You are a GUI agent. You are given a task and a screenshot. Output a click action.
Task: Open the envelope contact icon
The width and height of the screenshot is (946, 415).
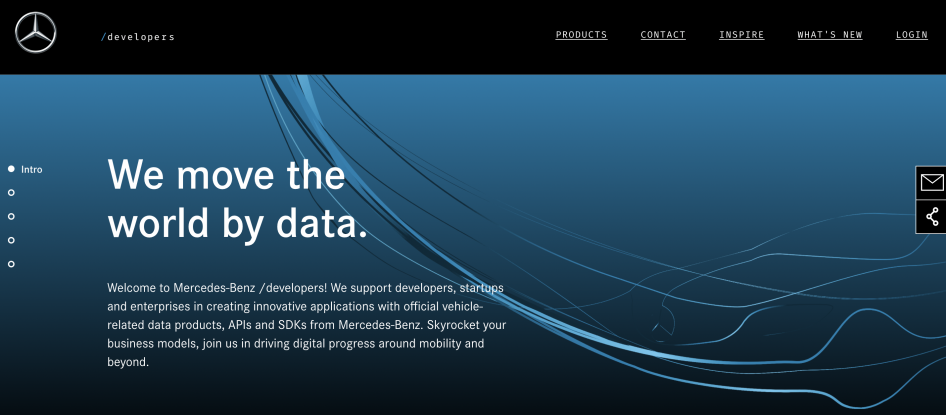pyautogui.click(x=931, y=182)
